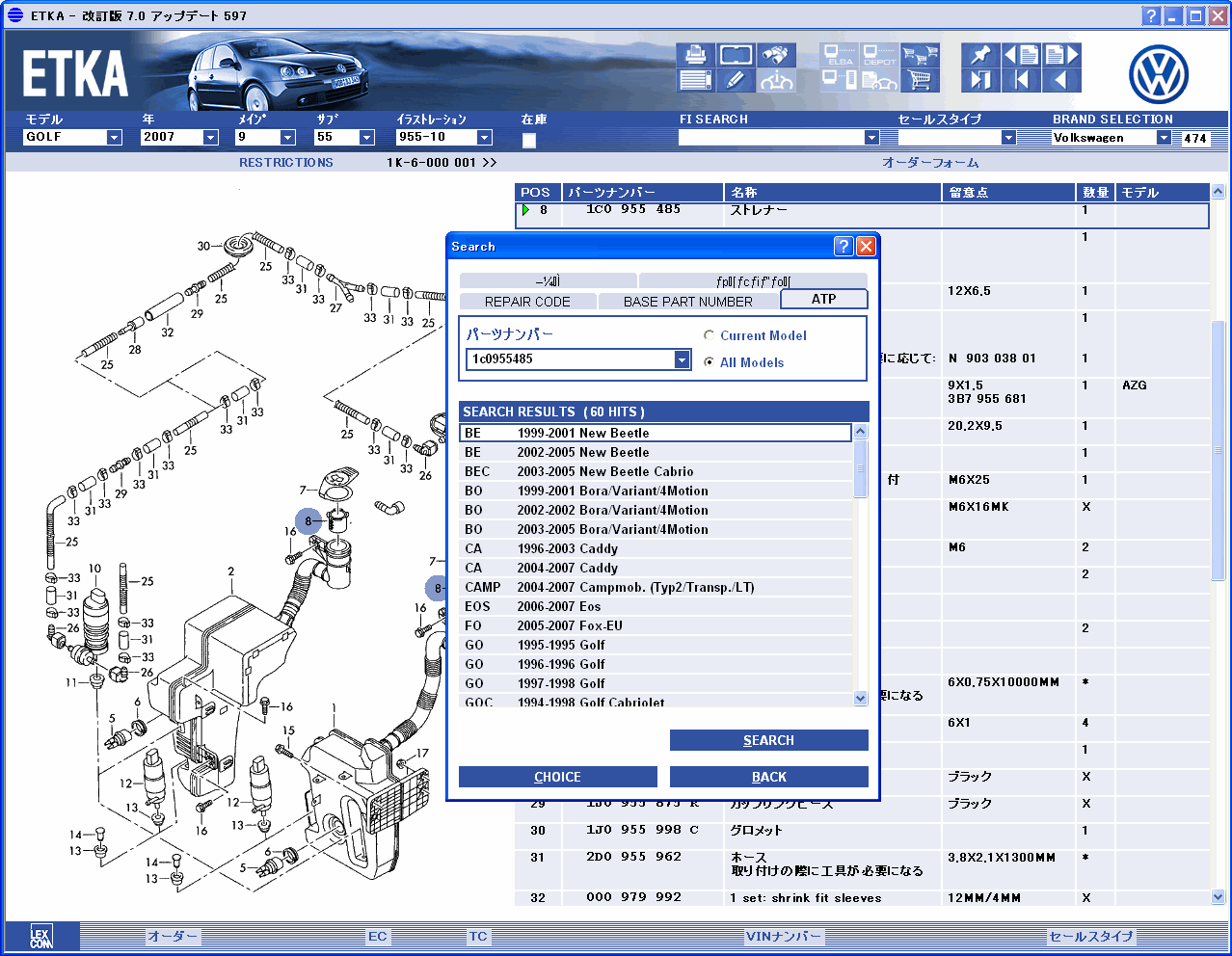
Task: Open the VINナンバー tab in the bottom bar
Action: 784,936
